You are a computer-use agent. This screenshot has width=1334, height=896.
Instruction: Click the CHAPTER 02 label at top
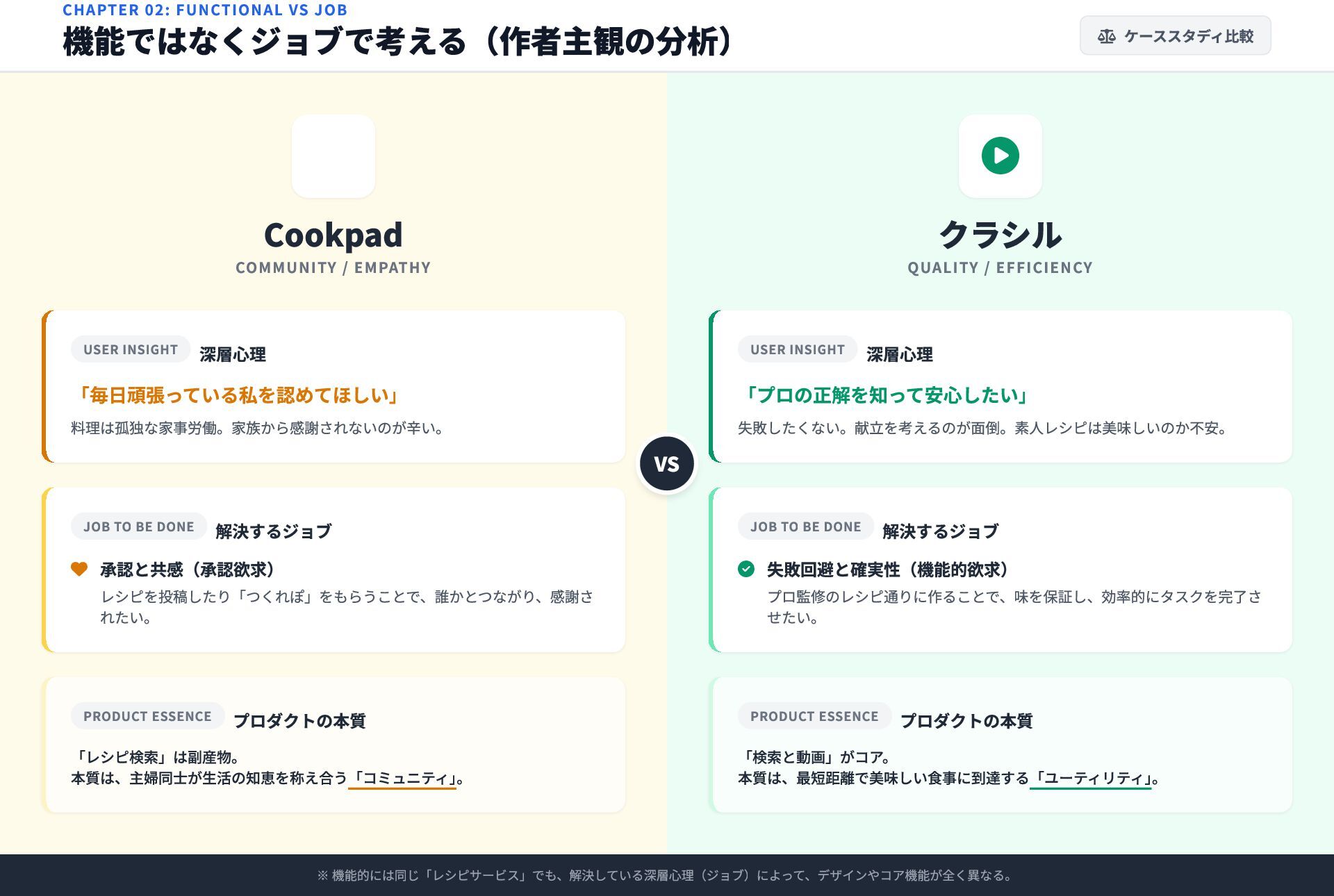pos(205,10)
